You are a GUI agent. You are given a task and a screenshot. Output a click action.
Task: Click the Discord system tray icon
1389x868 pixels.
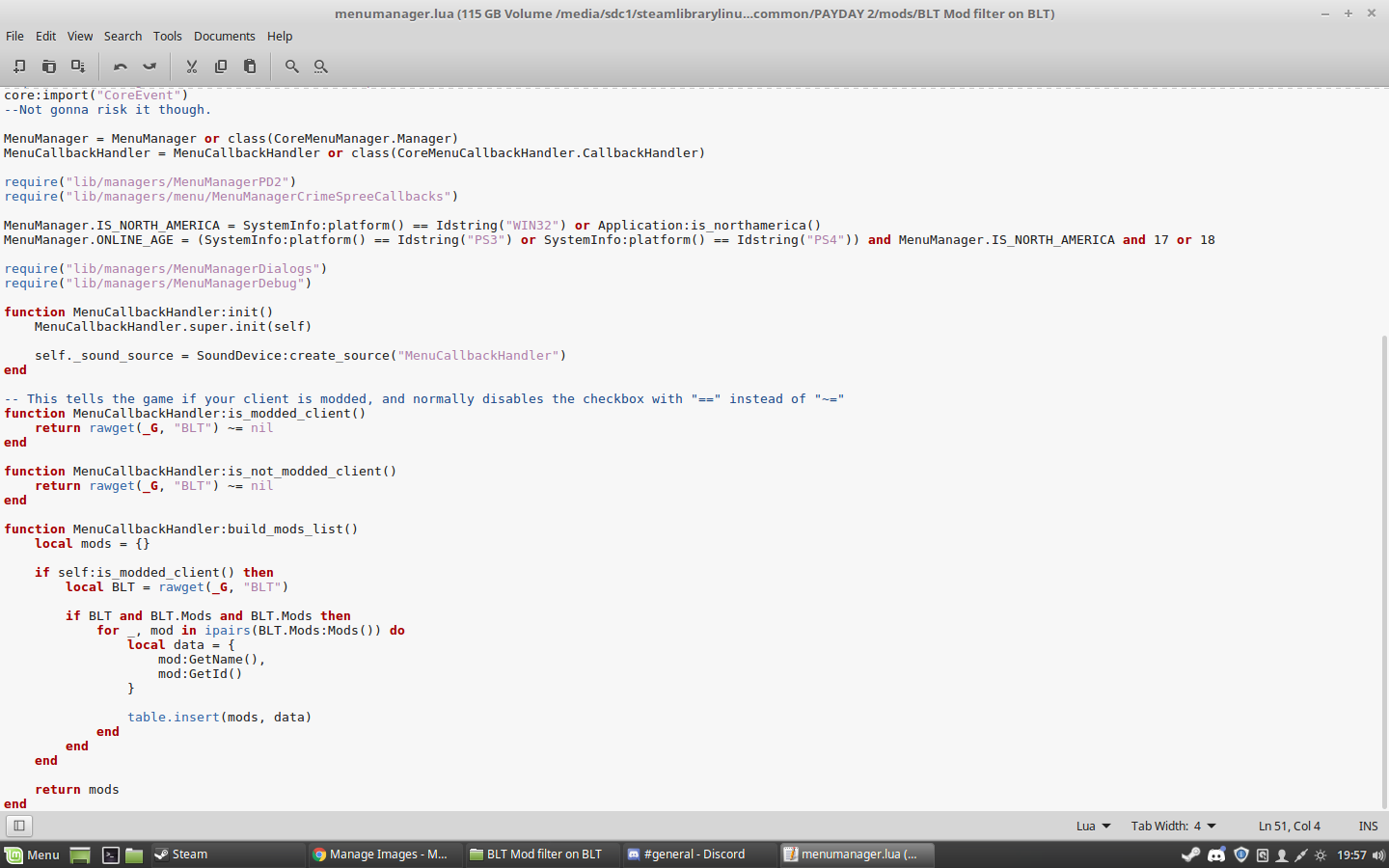coord(1216,854)
